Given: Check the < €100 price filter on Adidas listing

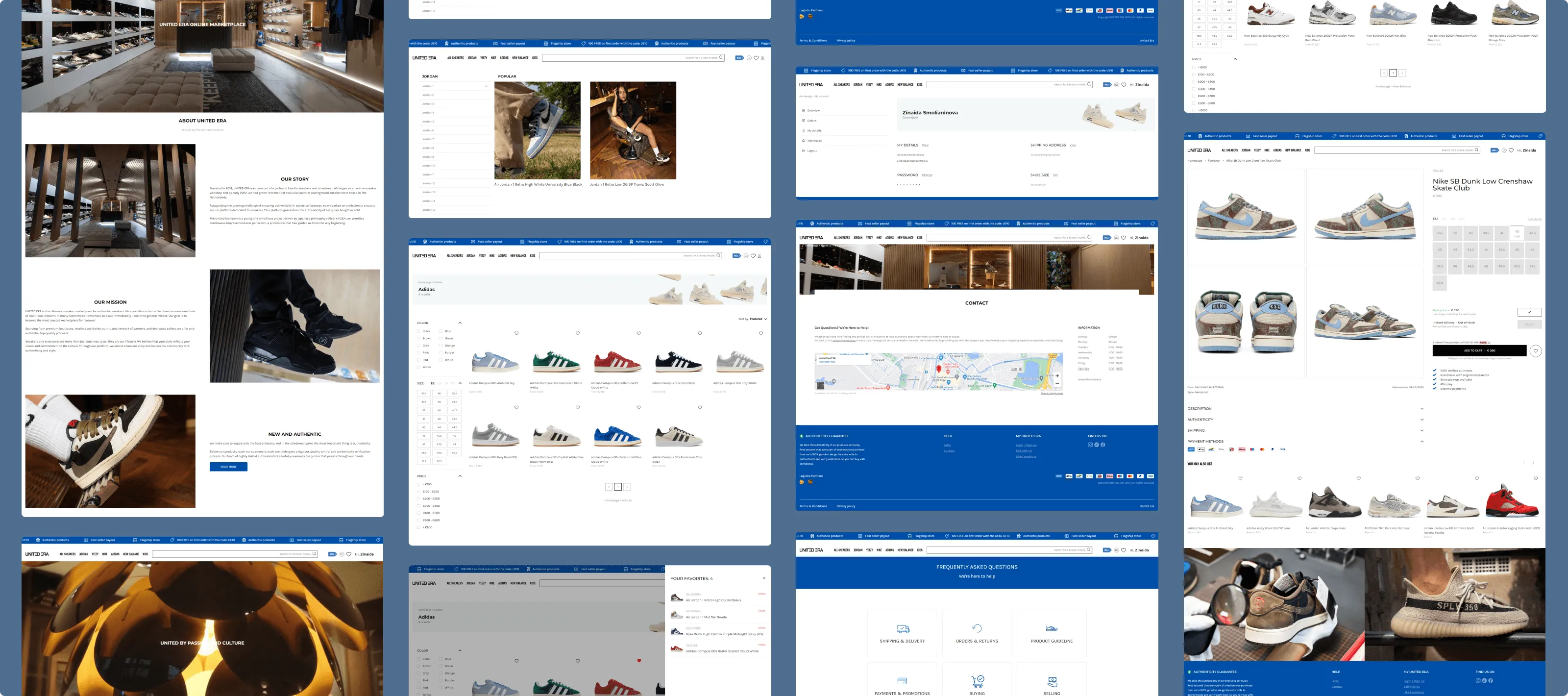Looking at the screenshot, I should pos(419,485).
